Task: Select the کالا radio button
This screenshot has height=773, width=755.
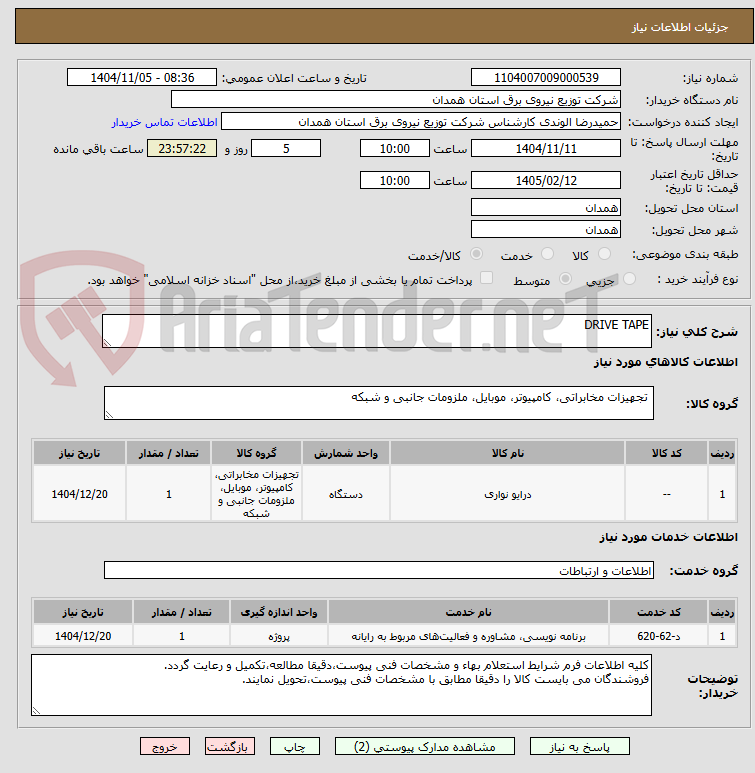Action: click(604, 254)
